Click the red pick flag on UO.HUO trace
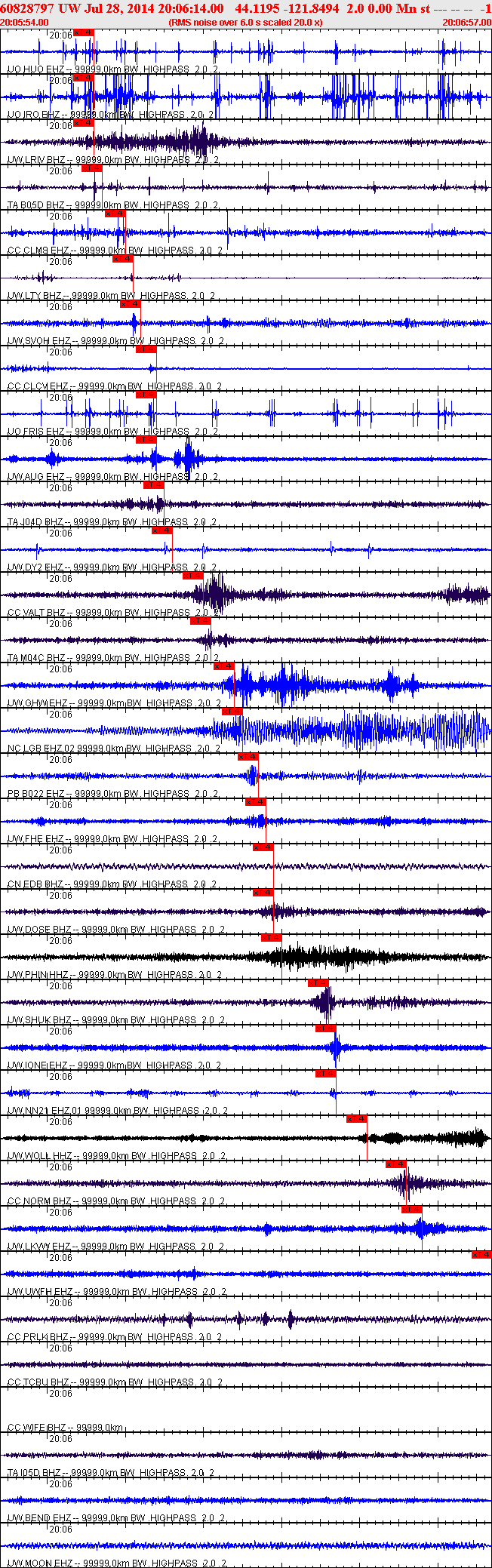 pos(83,32)
